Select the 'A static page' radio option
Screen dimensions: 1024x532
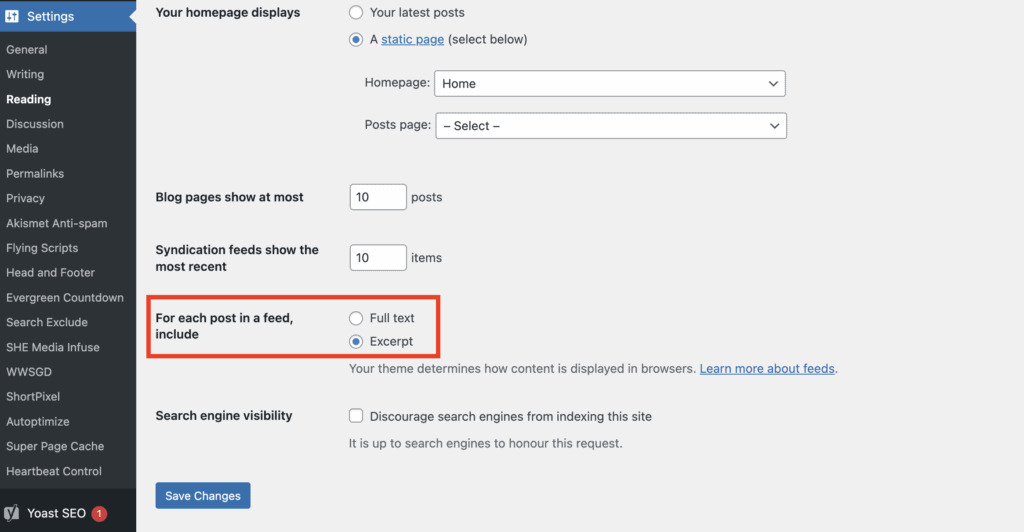(x=356, y=40)
